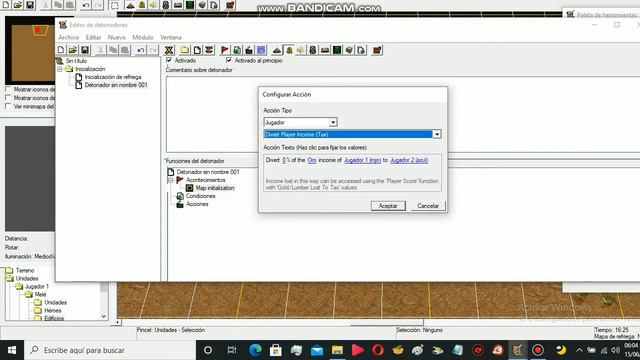This screenshot has height=360, width=640.
Task: Open the Módulo menu
Action: point(143,37)
